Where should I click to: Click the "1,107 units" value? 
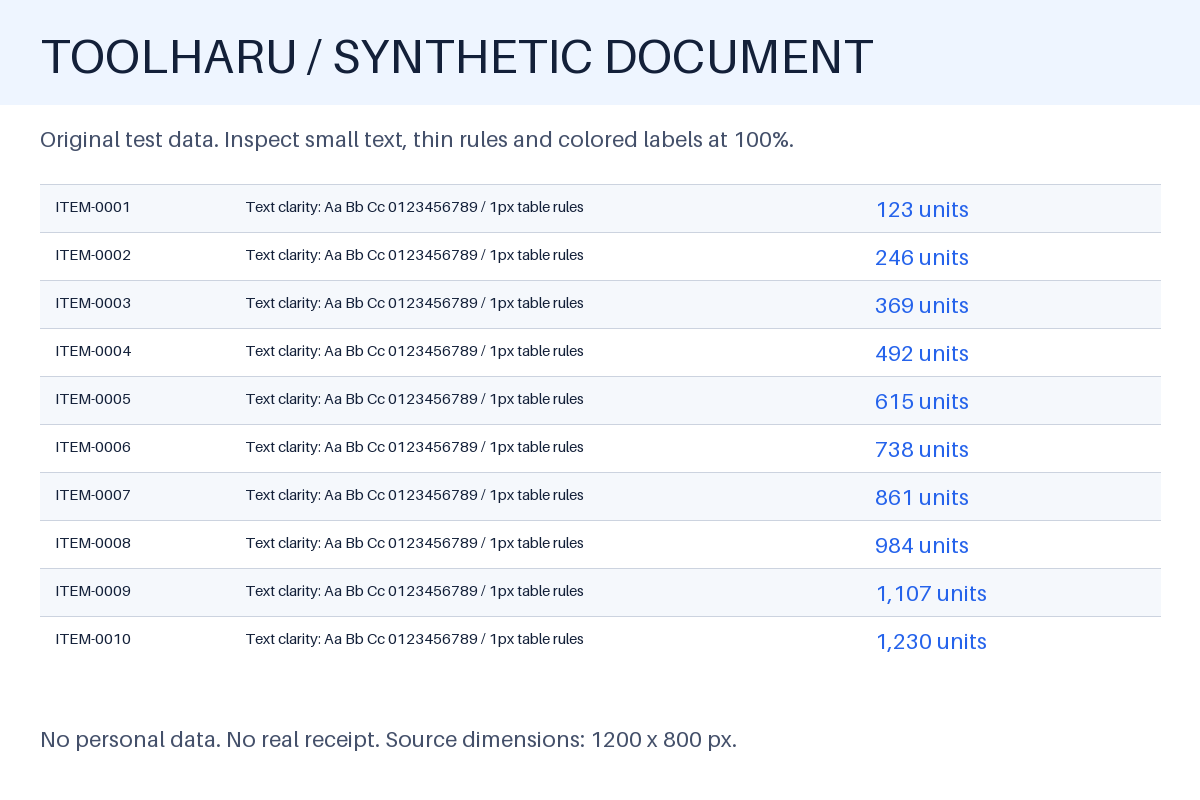[x=931, y=594]
